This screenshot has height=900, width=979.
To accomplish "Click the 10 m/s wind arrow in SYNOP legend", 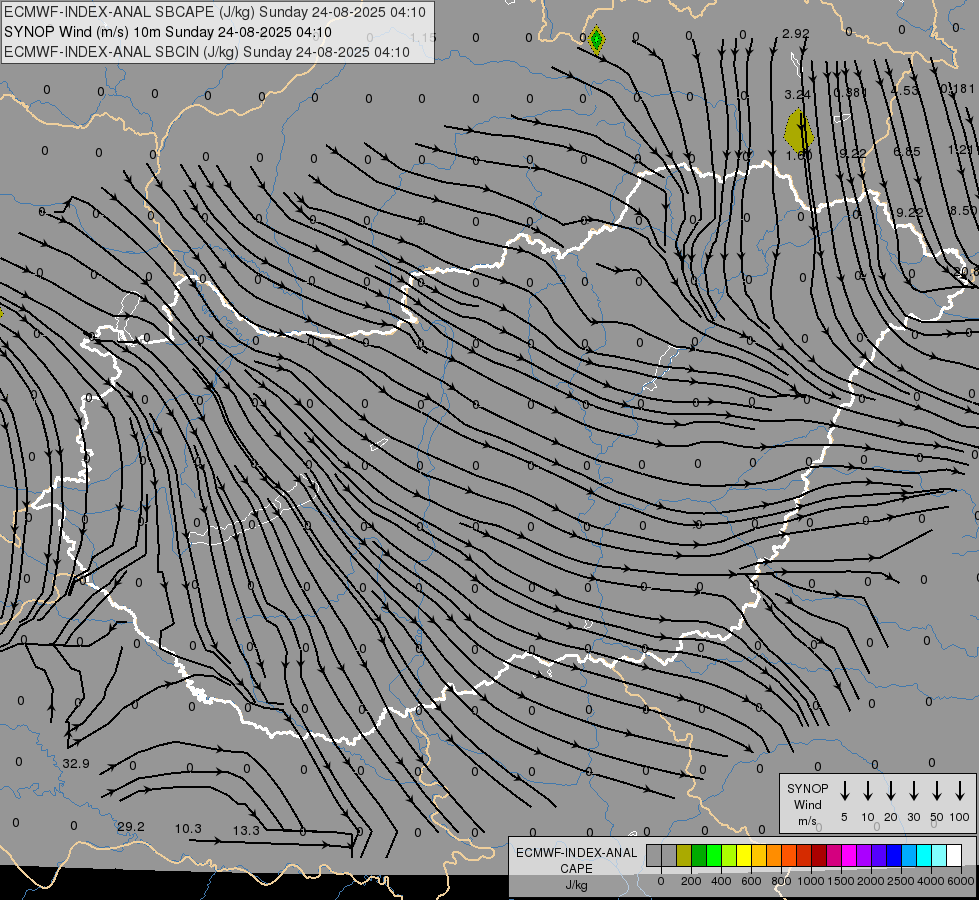I will click(x=867, y=790).
